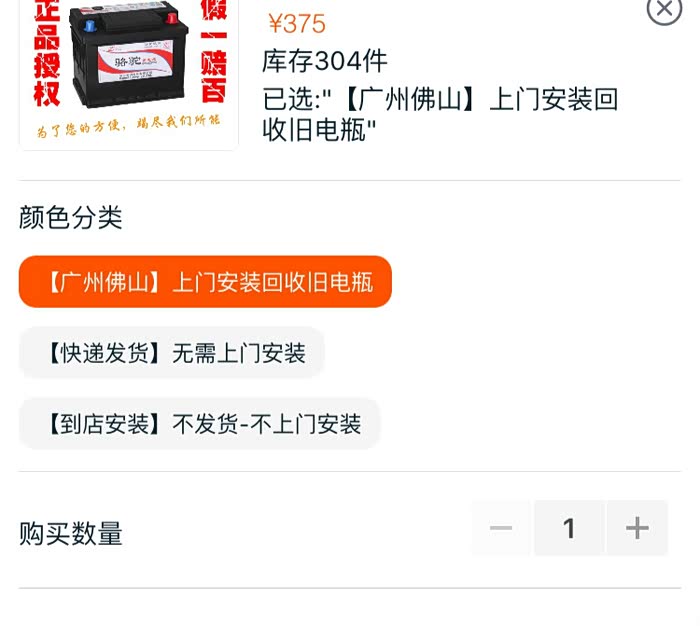Tap the minus quantity icon
700x626 pixels.
pyautogui.click(x=500, y=528)
